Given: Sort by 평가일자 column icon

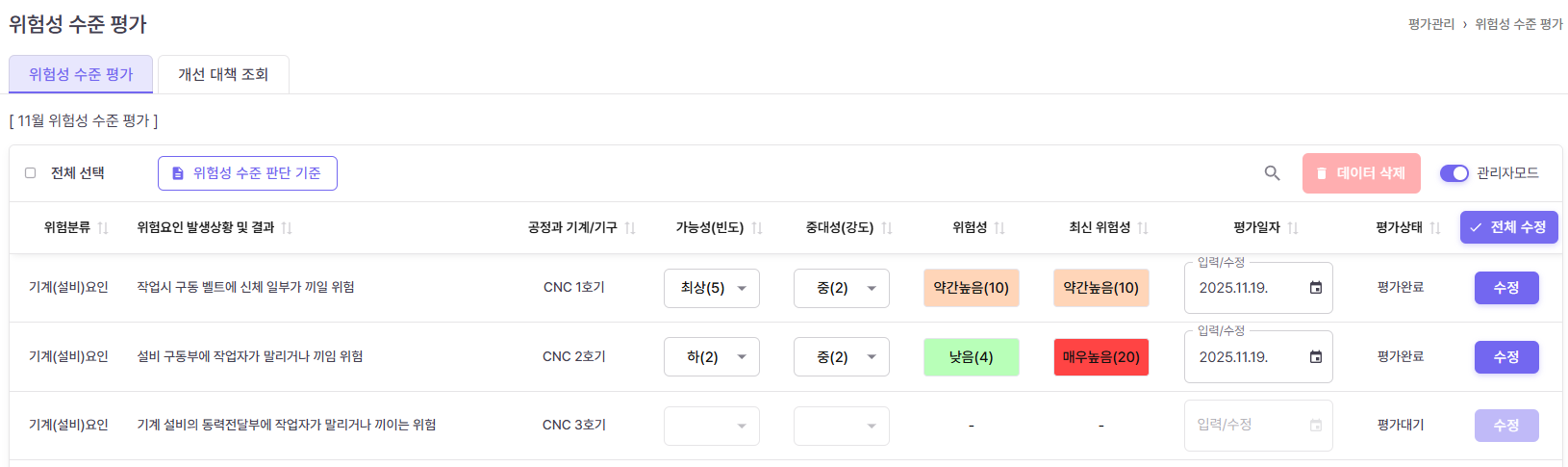Looking at the screenshot, I should point(1293,228).
